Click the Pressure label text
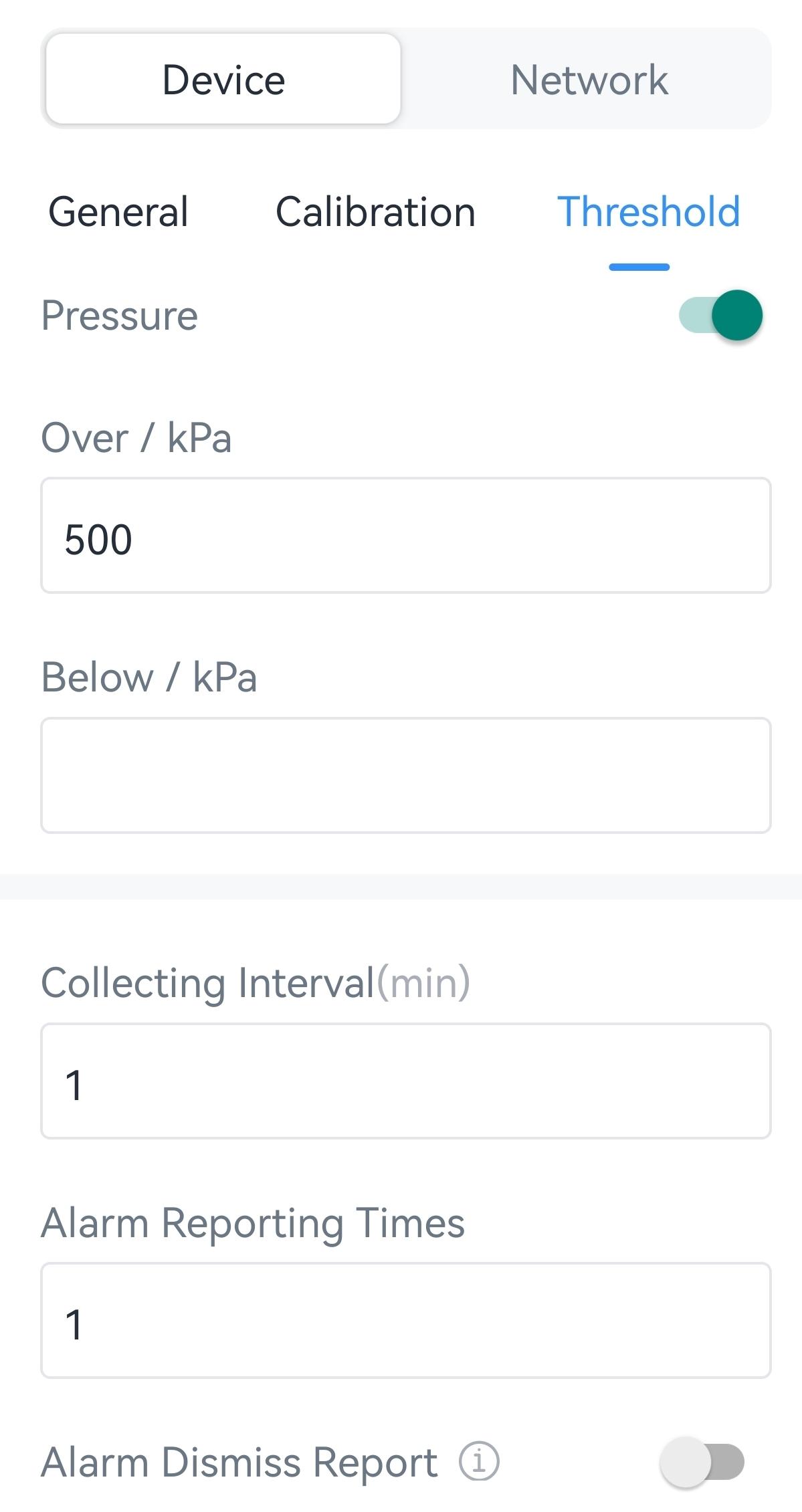The image size is (802, 1512). pos(120,315)
